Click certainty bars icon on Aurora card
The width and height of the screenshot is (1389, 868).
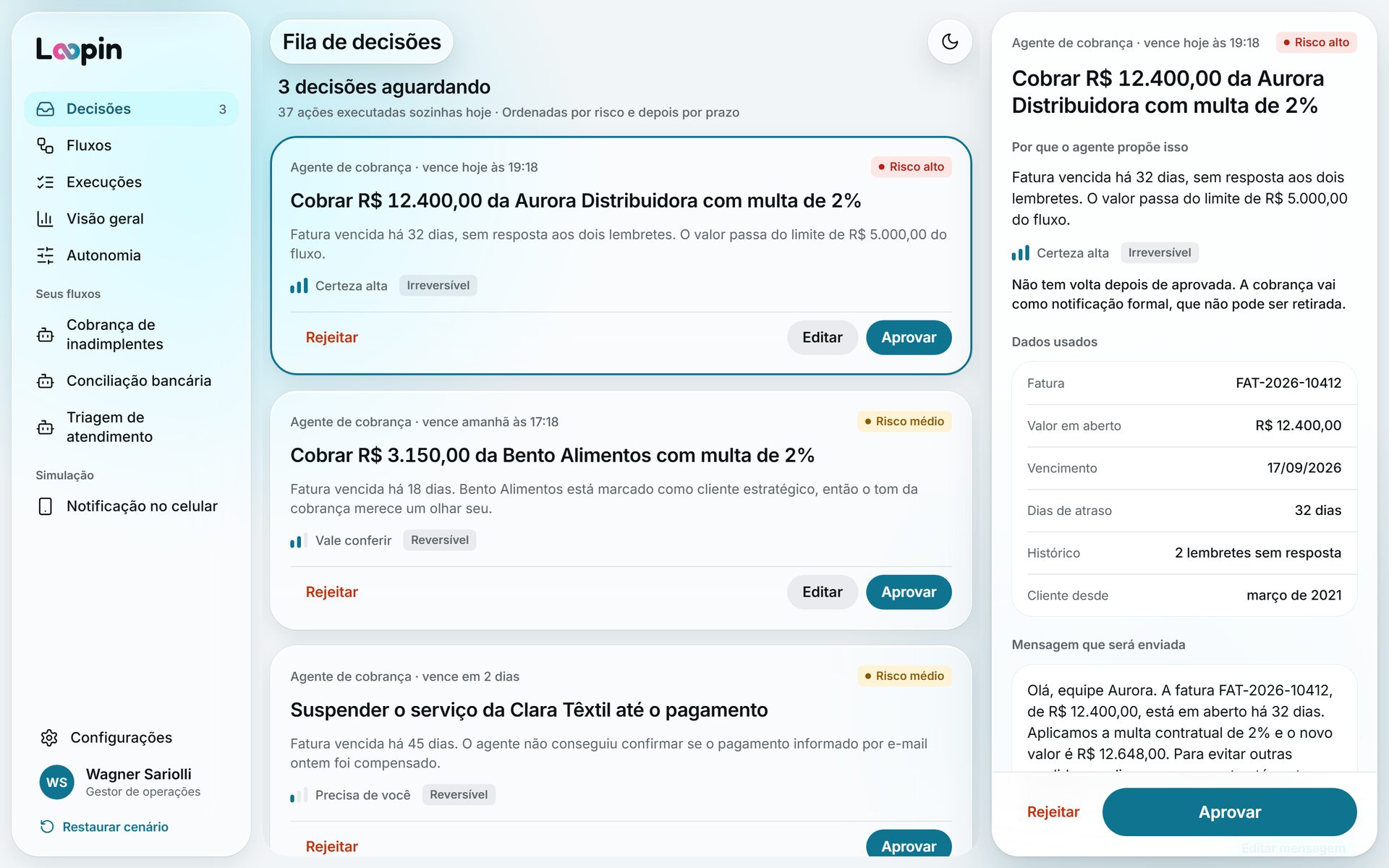299,286
